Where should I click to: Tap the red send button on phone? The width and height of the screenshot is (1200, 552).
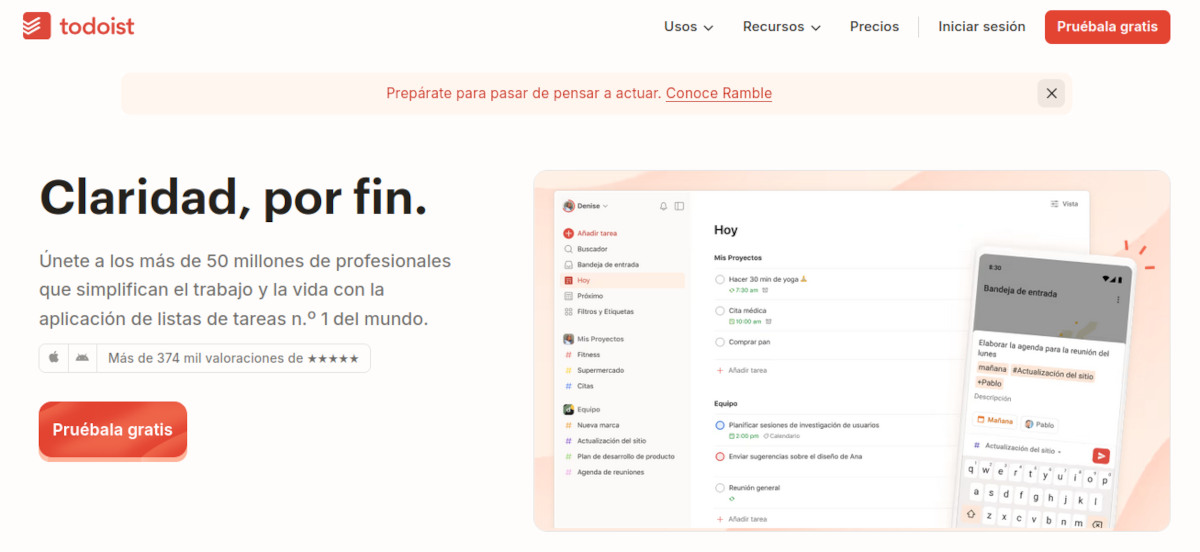(1101, 455)
